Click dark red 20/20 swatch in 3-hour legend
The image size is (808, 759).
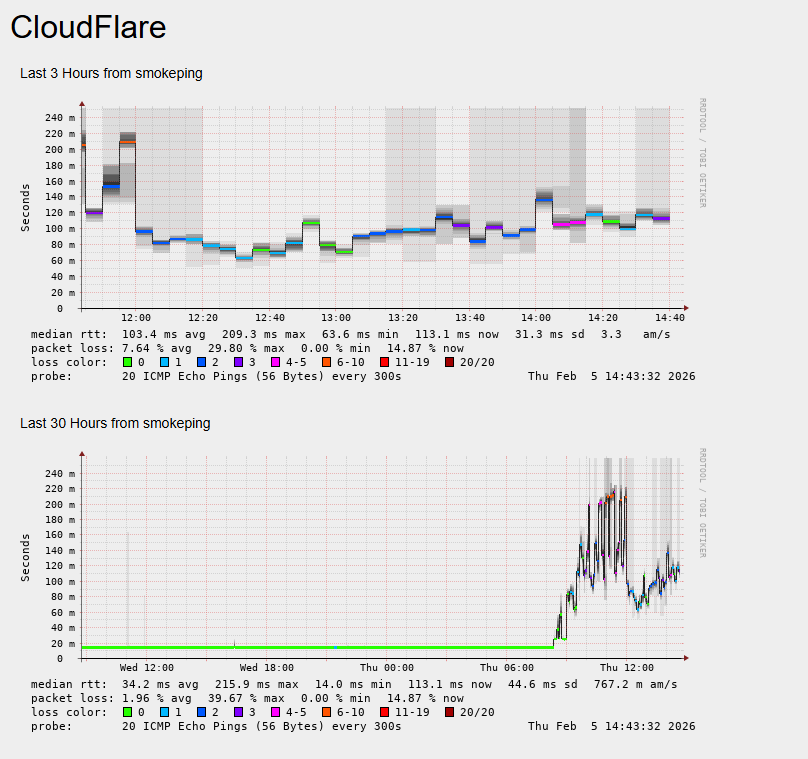[x=450, y=362]
